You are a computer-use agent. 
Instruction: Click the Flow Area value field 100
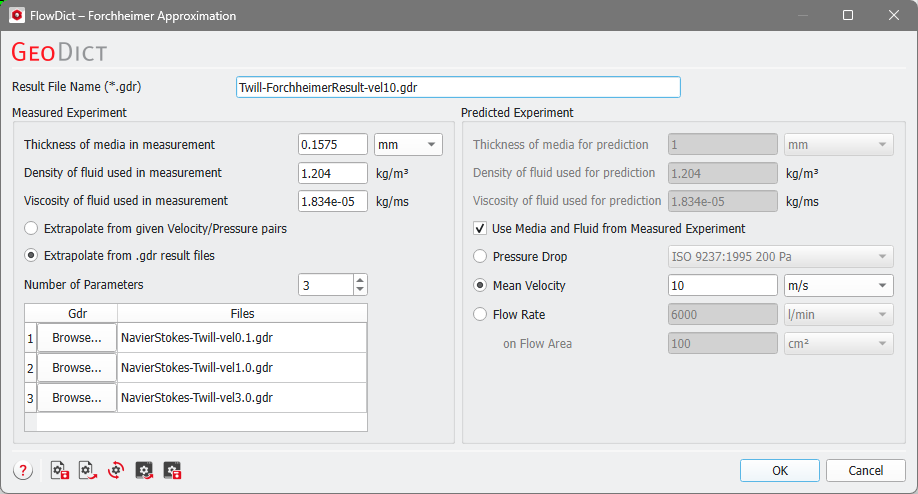[722, 344]
